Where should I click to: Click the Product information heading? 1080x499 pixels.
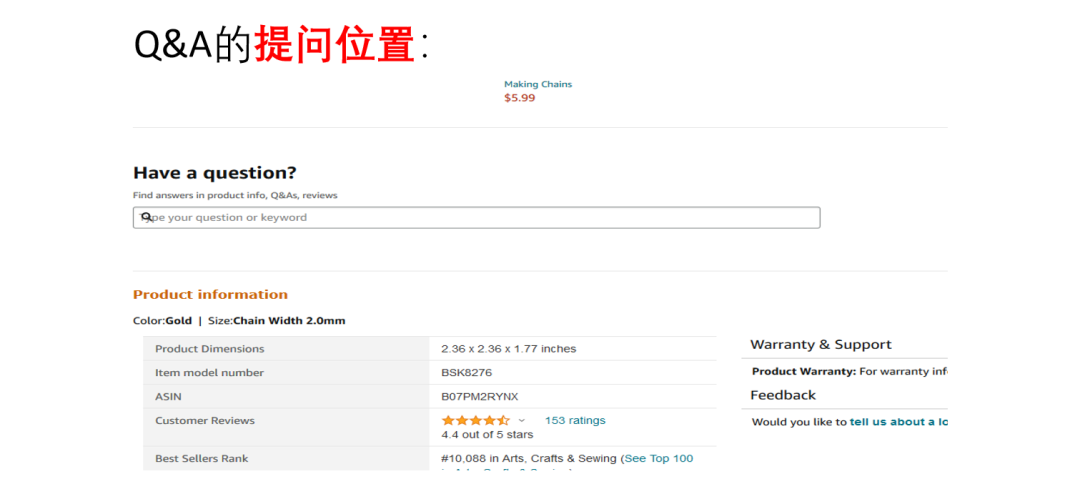(210, 295)
